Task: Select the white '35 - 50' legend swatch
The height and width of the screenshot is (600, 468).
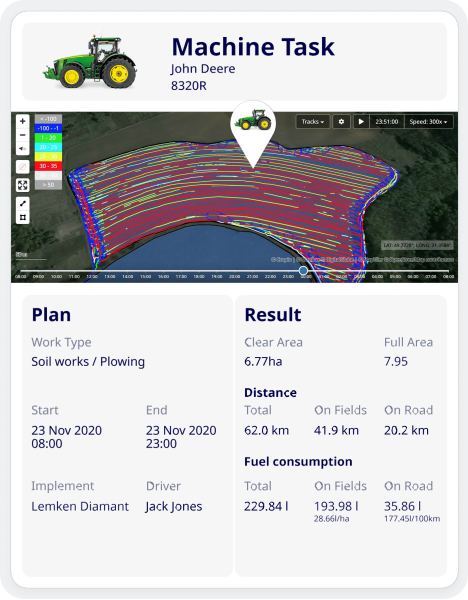Action: pos(48,175)
